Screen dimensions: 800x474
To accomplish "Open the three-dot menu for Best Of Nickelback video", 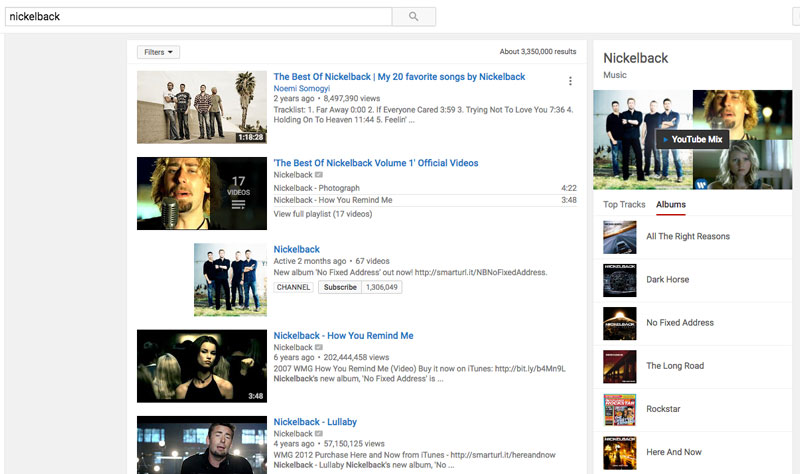I will 570,81.
